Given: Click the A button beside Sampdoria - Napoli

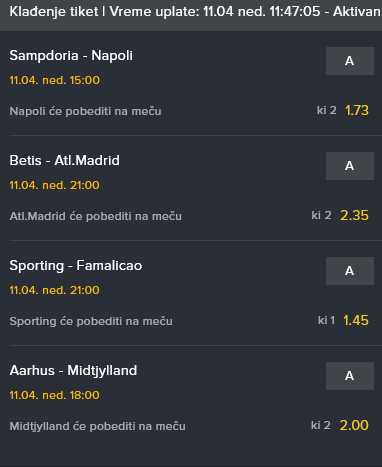Looking at the screenshot, I should [350, 61].
